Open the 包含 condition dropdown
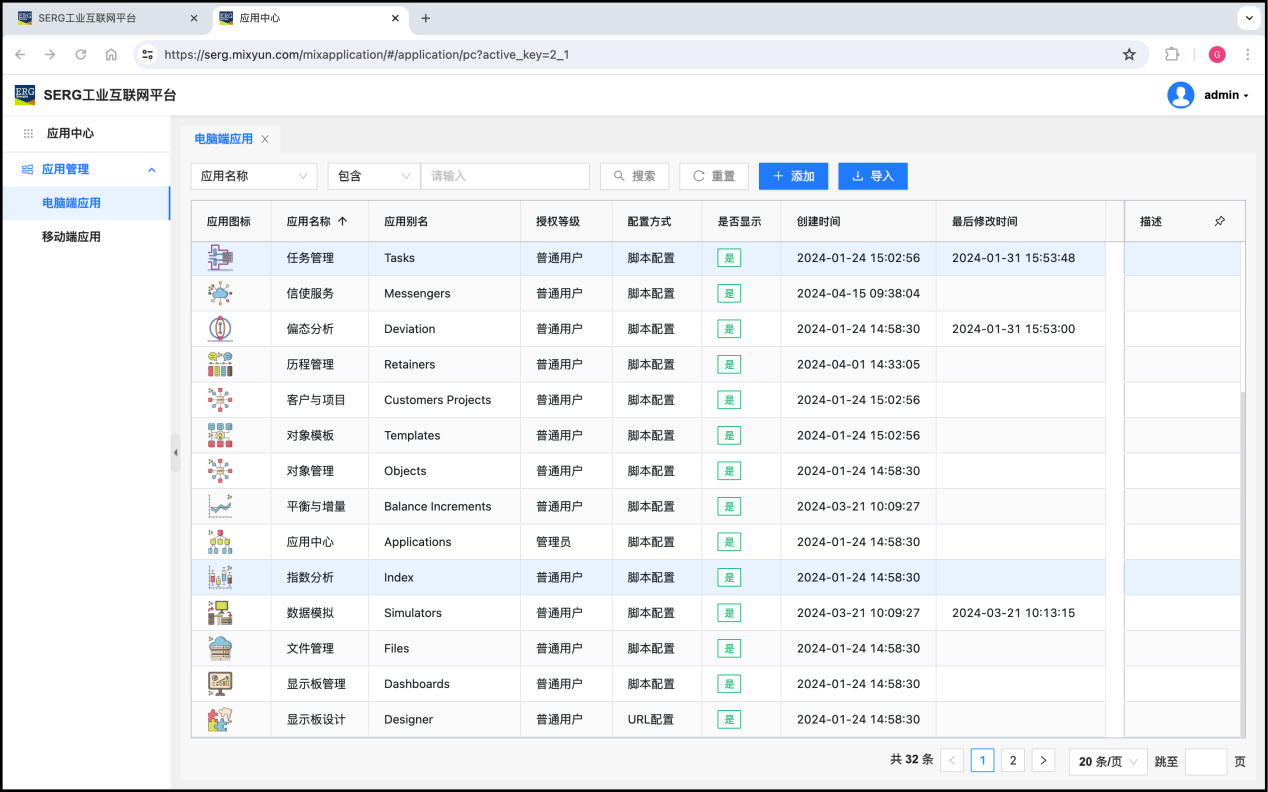 (374, 176)
